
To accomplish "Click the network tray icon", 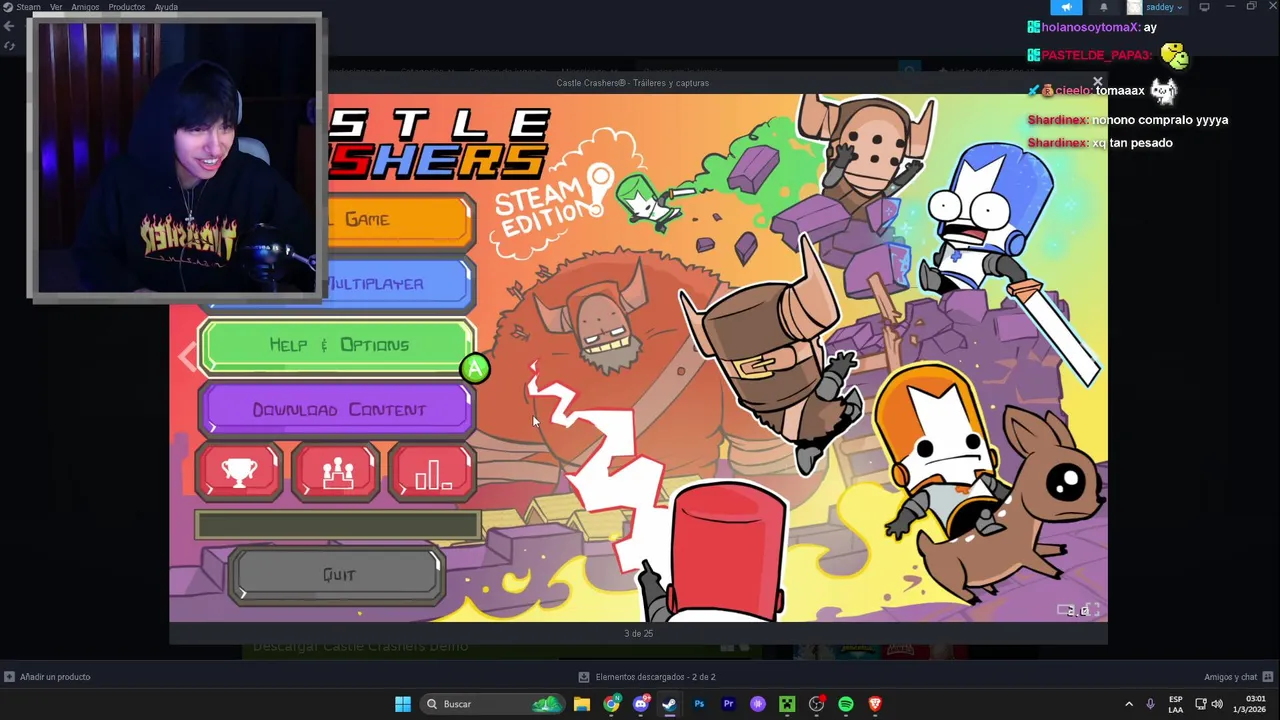I will point(1201,704).
